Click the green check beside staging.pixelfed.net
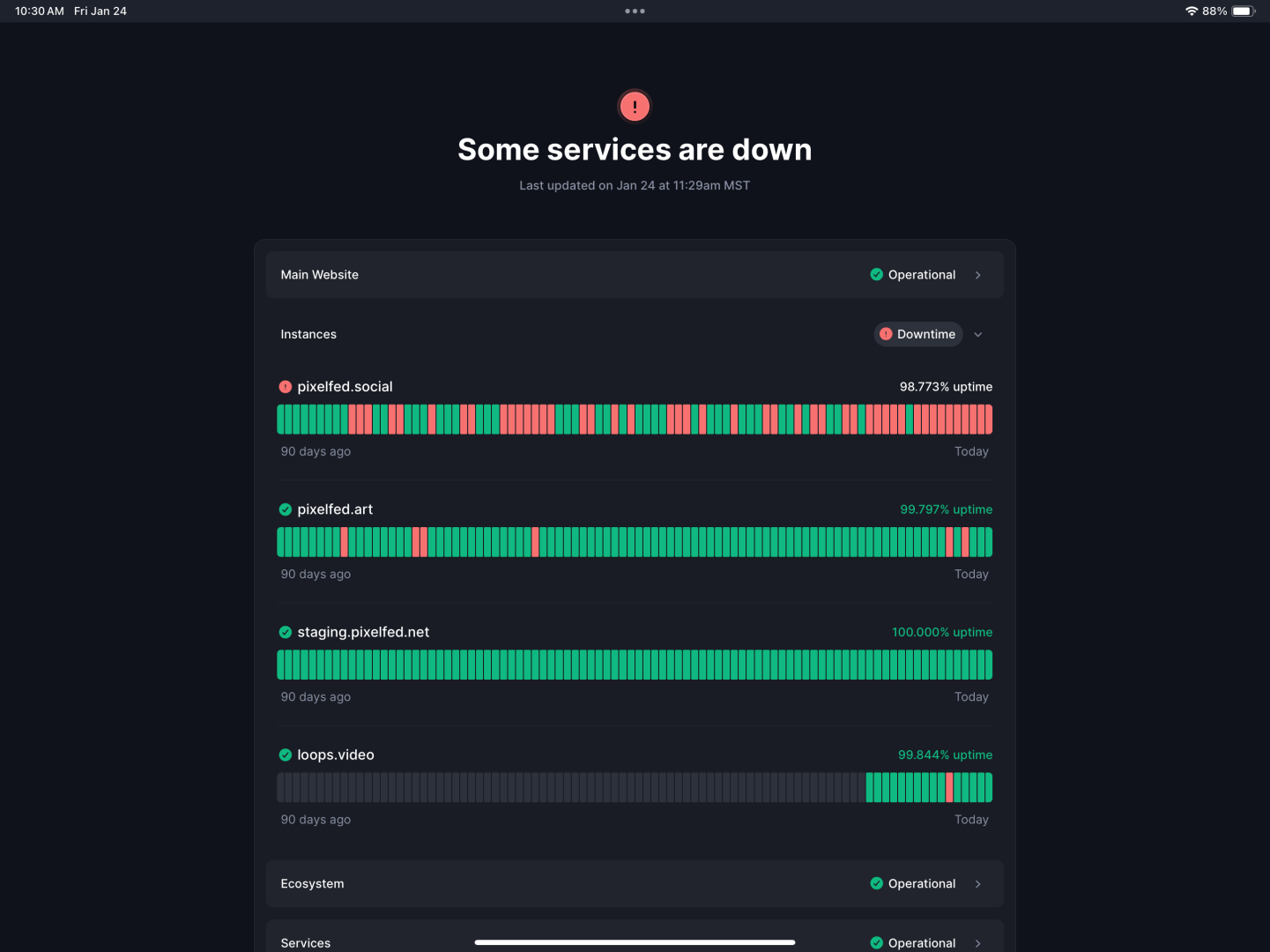This screenshot has height=952, width=1270. coord(285,632)
